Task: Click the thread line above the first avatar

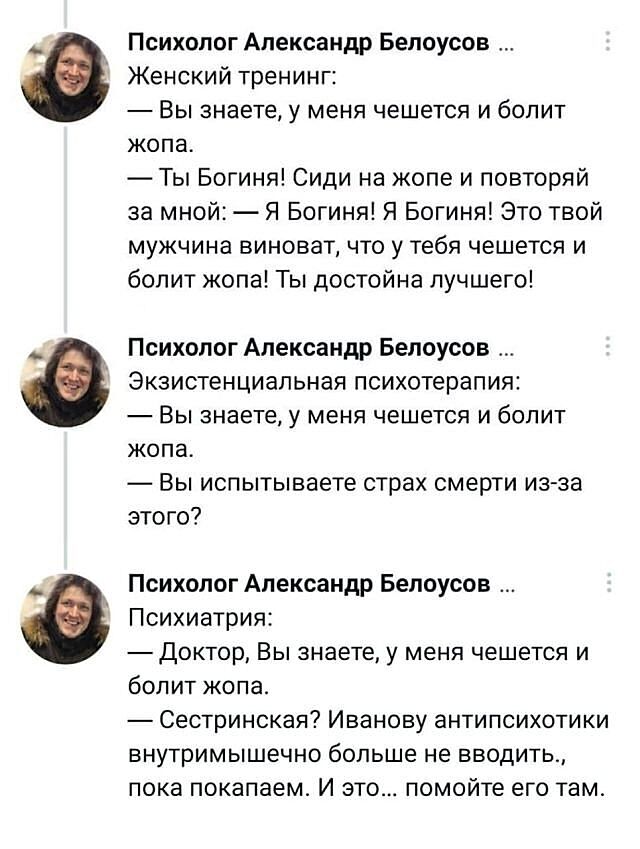Action: click(65, 12)
